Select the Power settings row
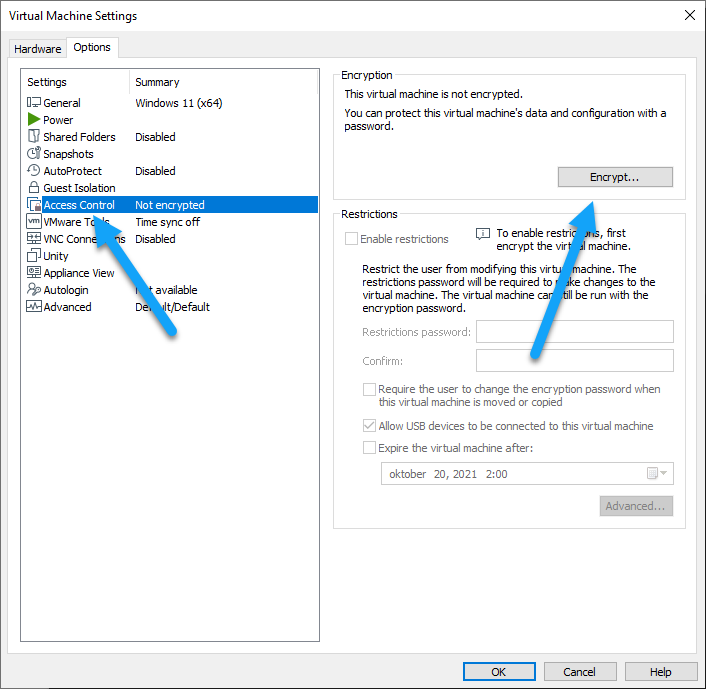The width and height of the screenshot is (706, 689). [x=171, y=120]
